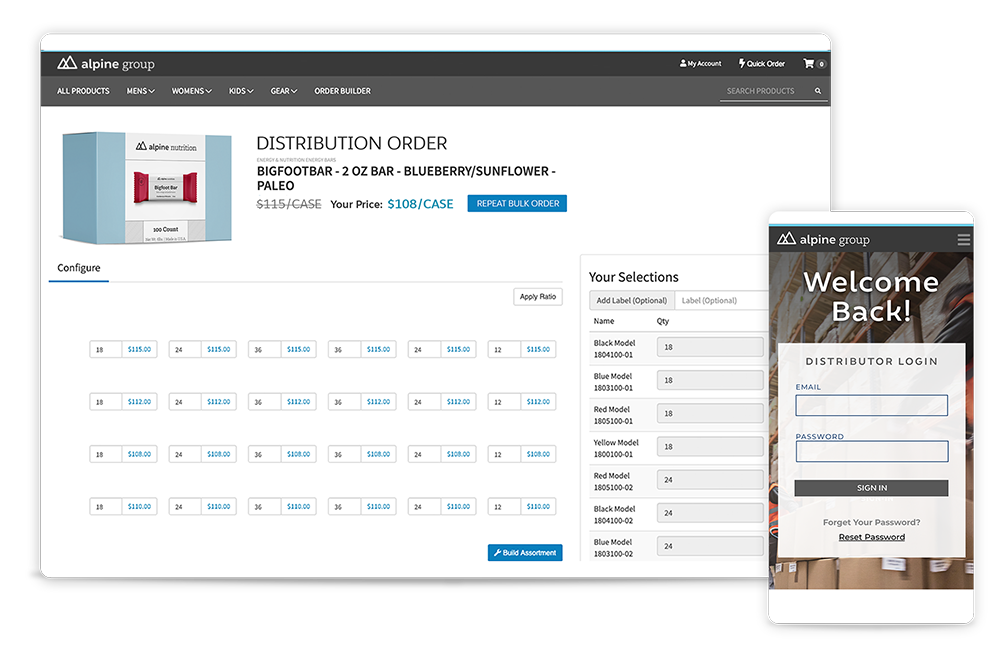
Task: Expand the Womens dropdown menu
Action: click(191, 91)
